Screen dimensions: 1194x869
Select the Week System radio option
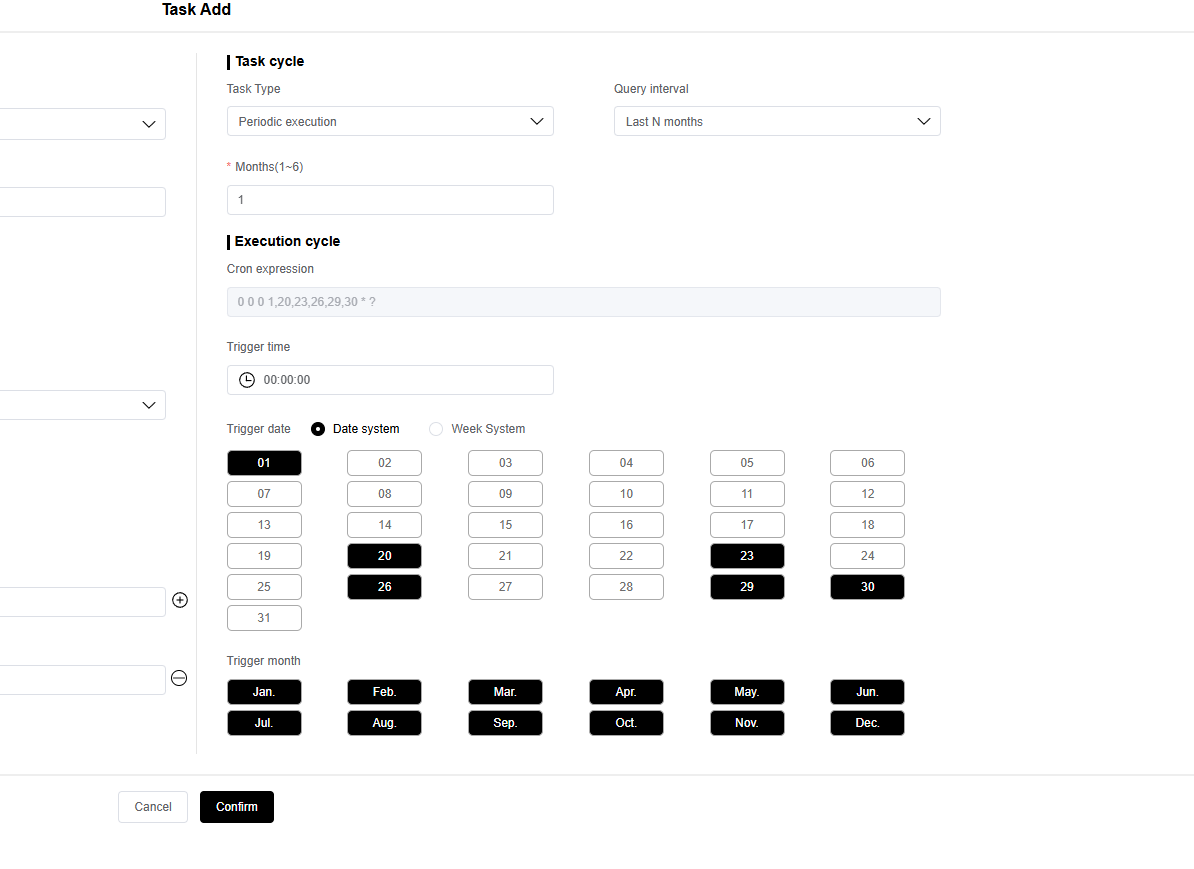pos(436,429)
